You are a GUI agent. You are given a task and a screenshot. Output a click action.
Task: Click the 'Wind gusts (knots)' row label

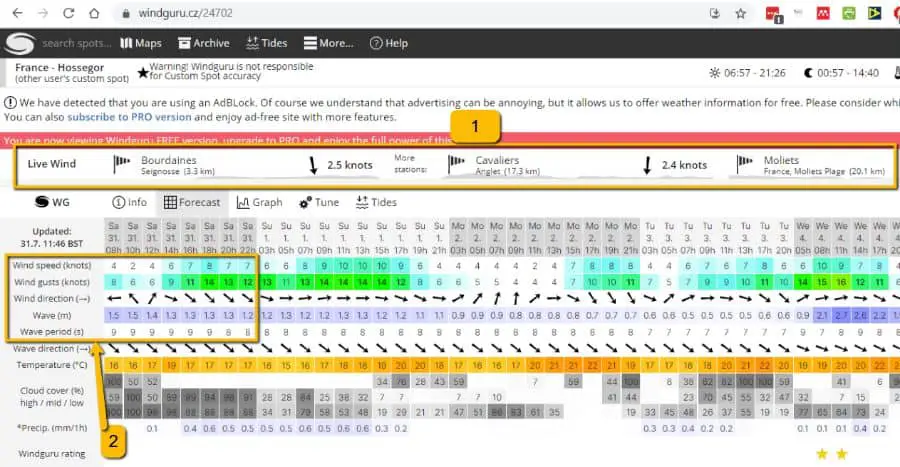(x=52, y=282)
